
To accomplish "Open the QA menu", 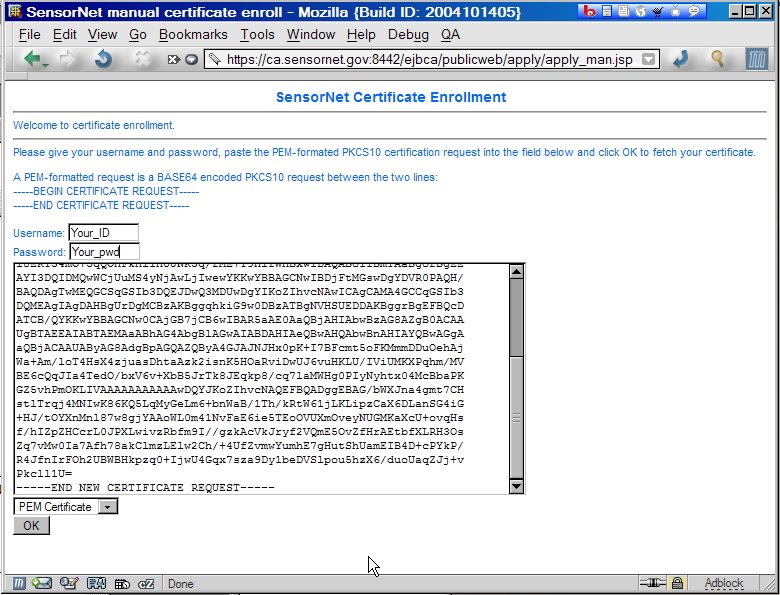I will pos(450,34).
